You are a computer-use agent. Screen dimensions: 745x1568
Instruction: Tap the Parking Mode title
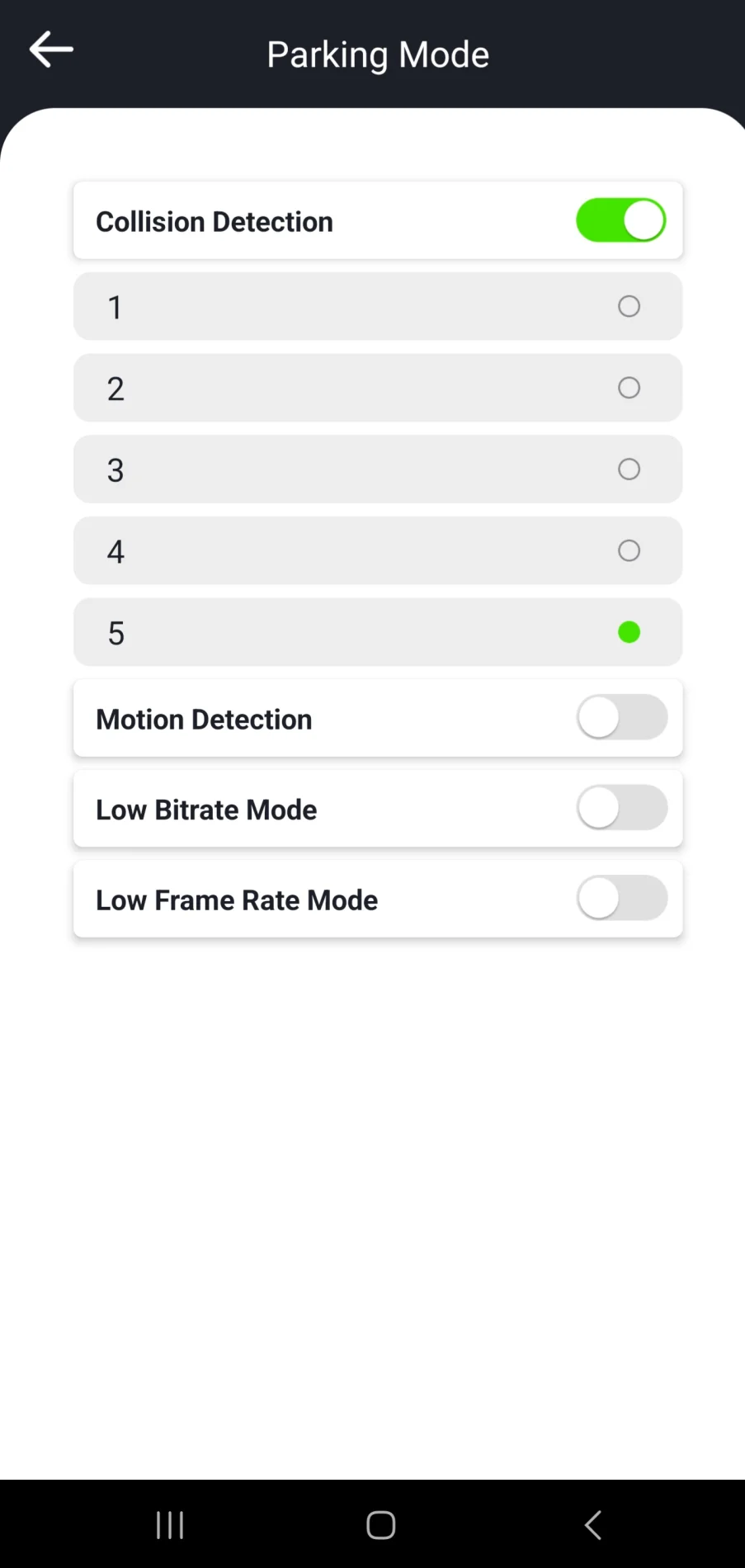pyautogui.click(x=378, y=55)
